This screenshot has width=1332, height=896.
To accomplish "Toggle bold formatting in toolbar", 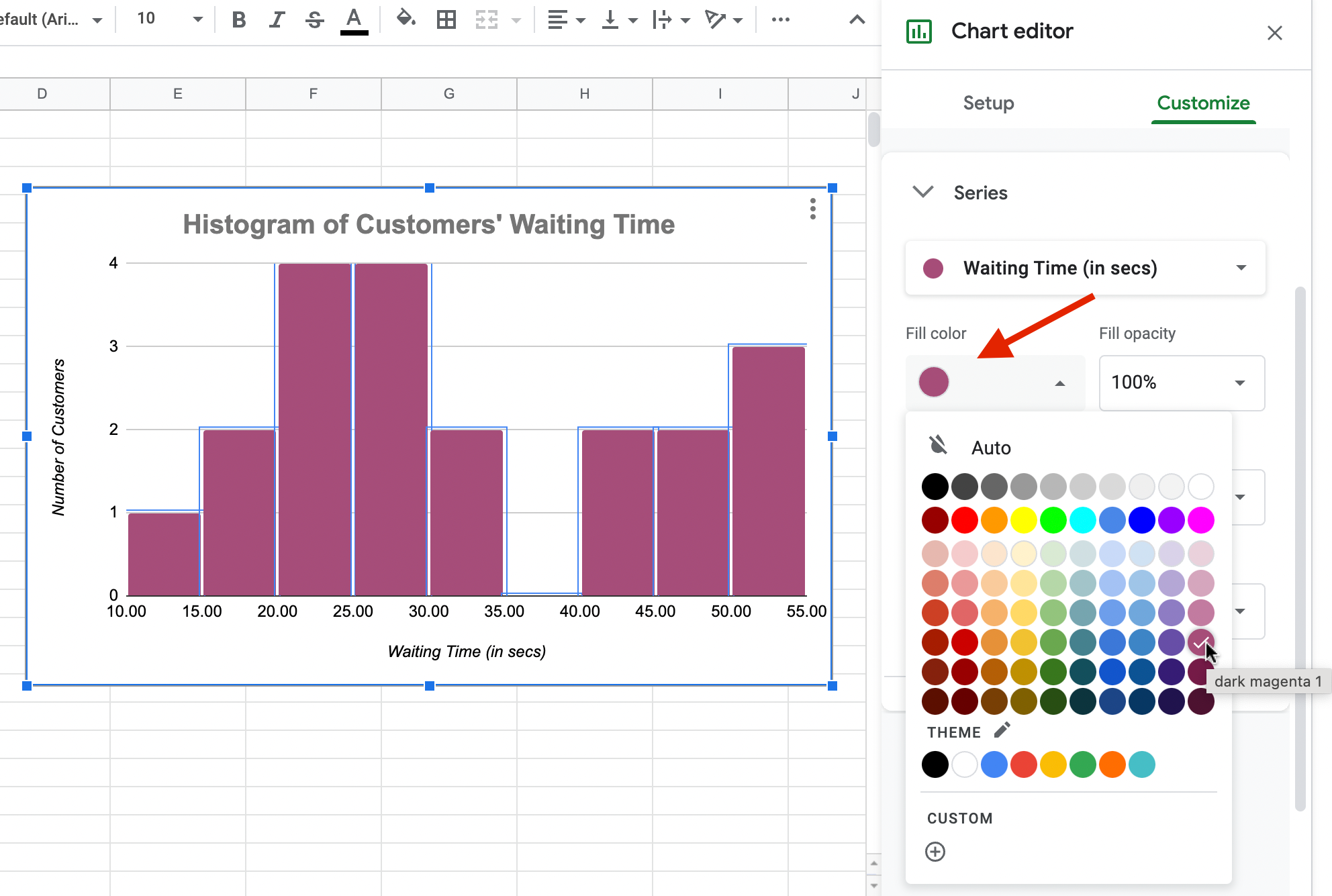I will tap(238, 20).
